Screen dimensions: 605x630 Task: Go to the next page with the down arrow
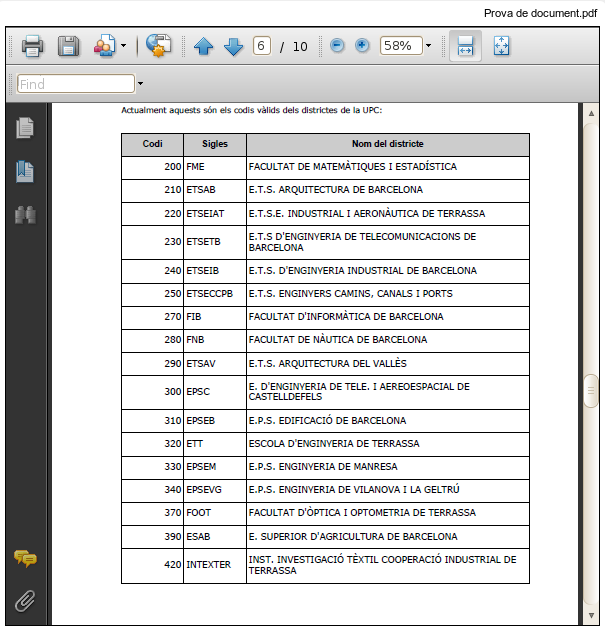[233, 47]
